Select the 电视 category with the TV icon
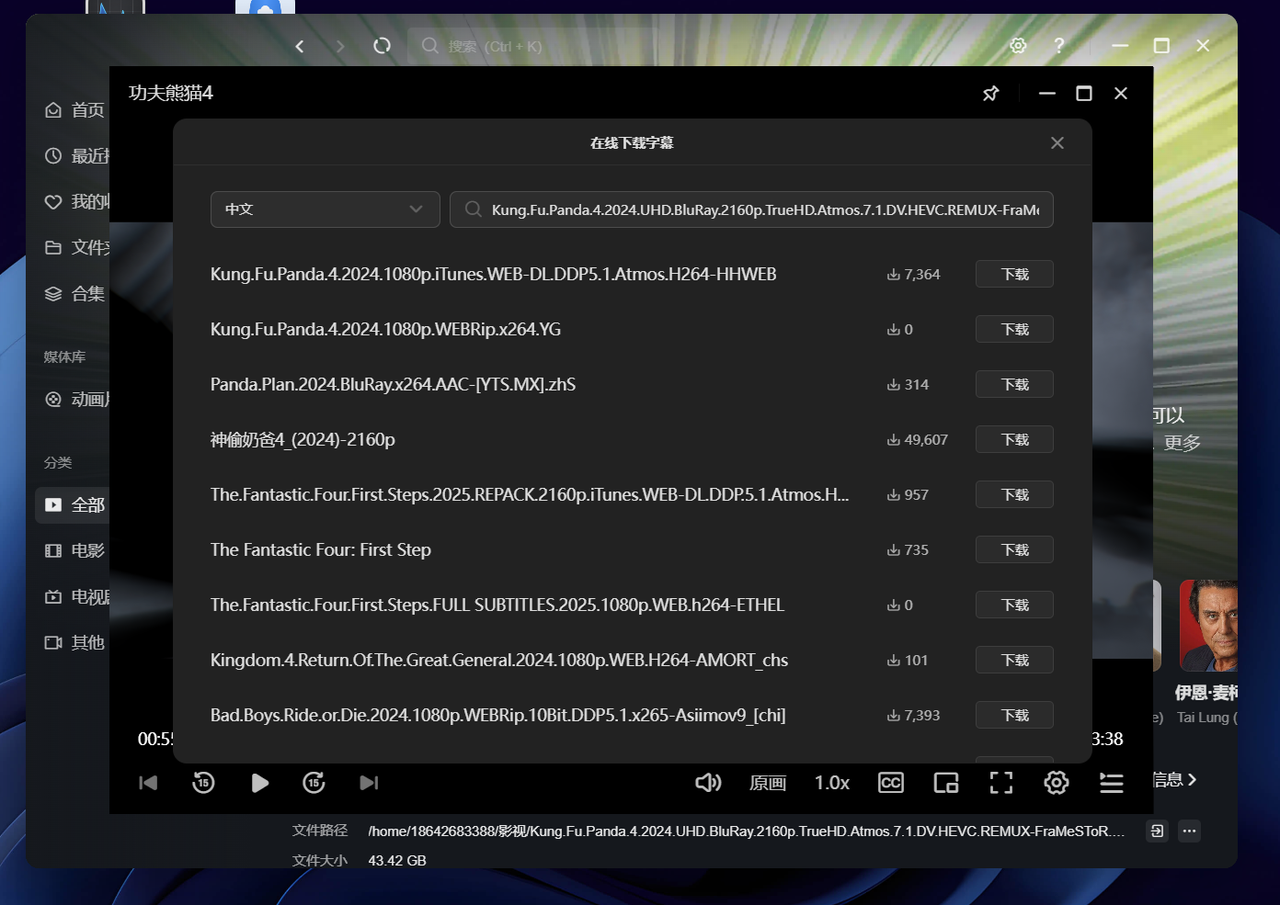Screen dimensions: 1280x905 [x=76, y=597]
